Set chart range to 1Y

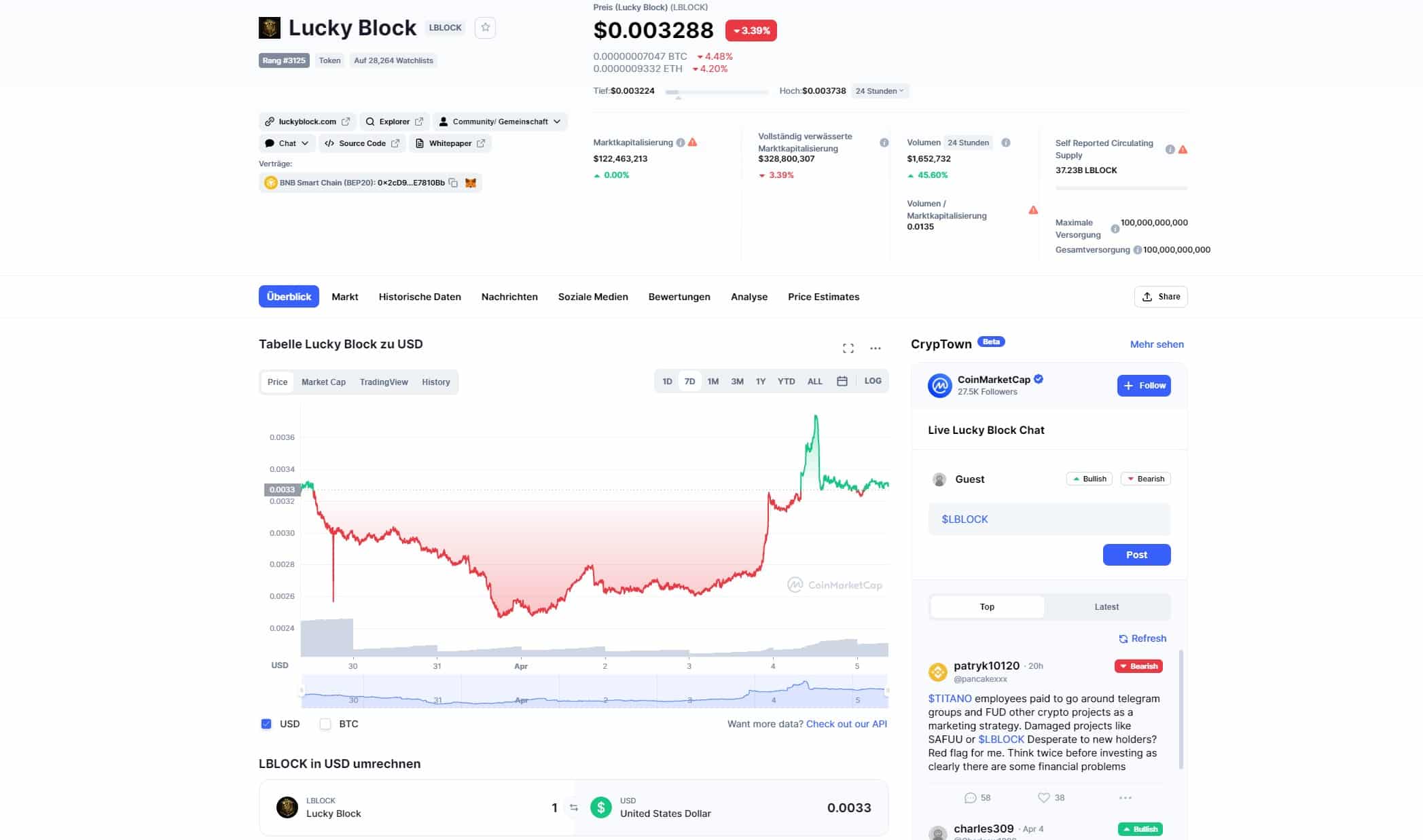[761, 382]
